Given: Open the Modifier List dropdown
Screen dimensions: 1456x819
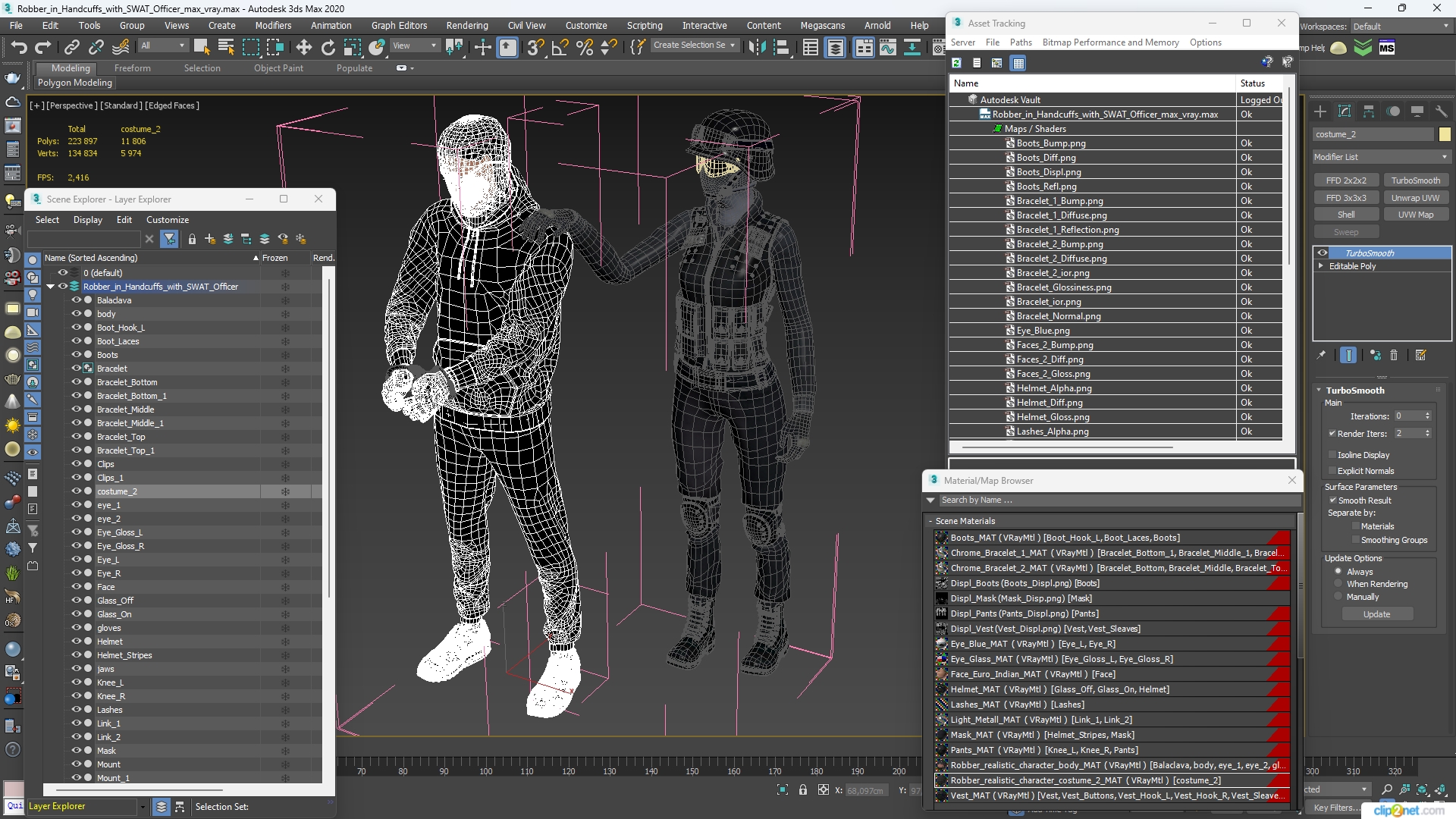Looking at the screenshot, I should click(x=1382, y=157).
